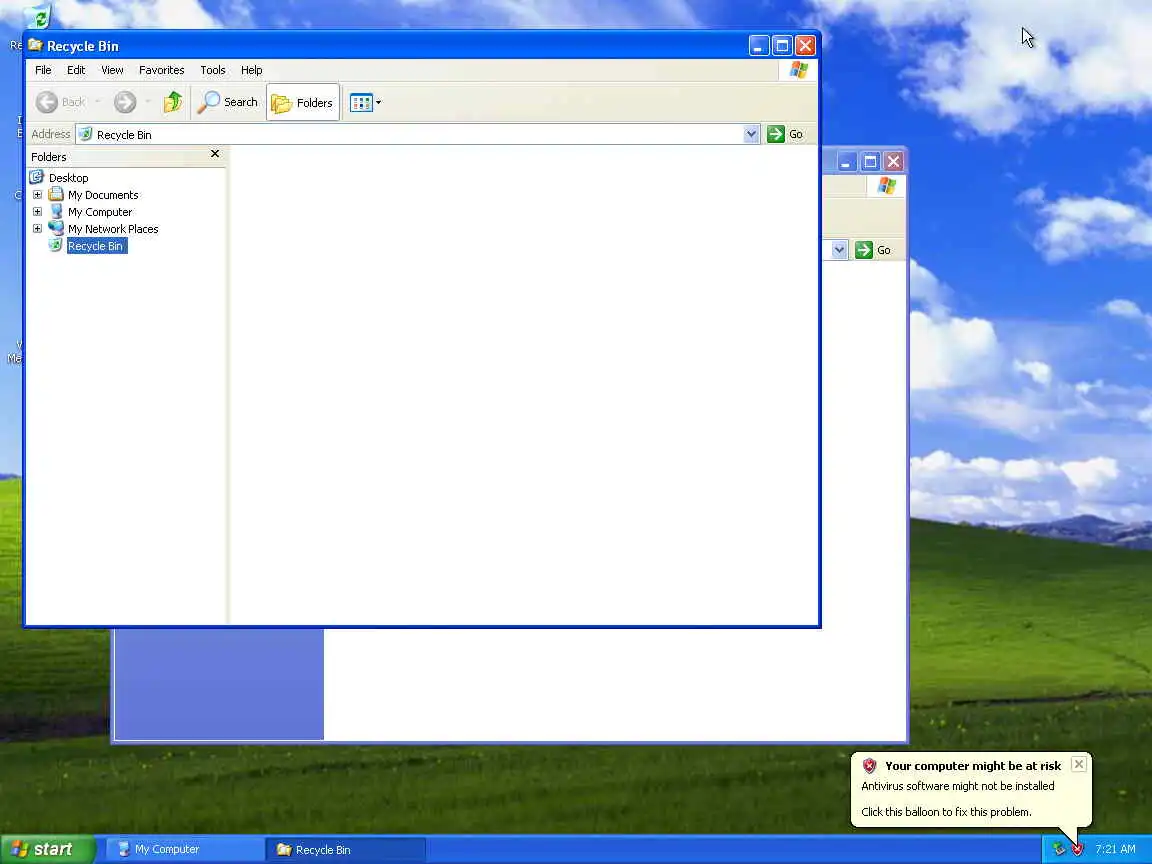Close the Folders pane

215,154
